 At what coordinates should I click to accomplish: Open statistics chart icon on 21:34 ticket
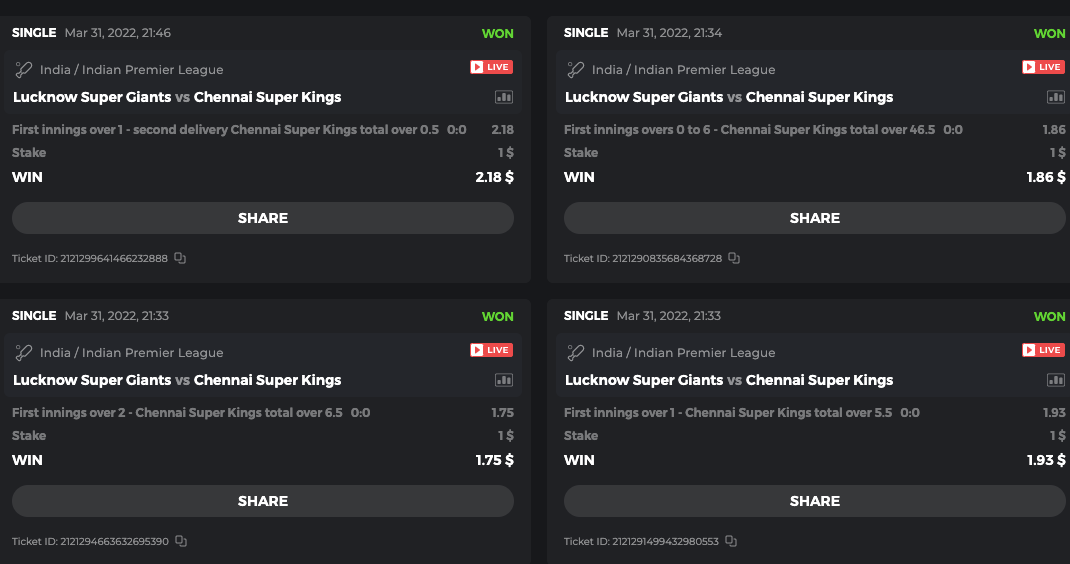[1056, 97]
